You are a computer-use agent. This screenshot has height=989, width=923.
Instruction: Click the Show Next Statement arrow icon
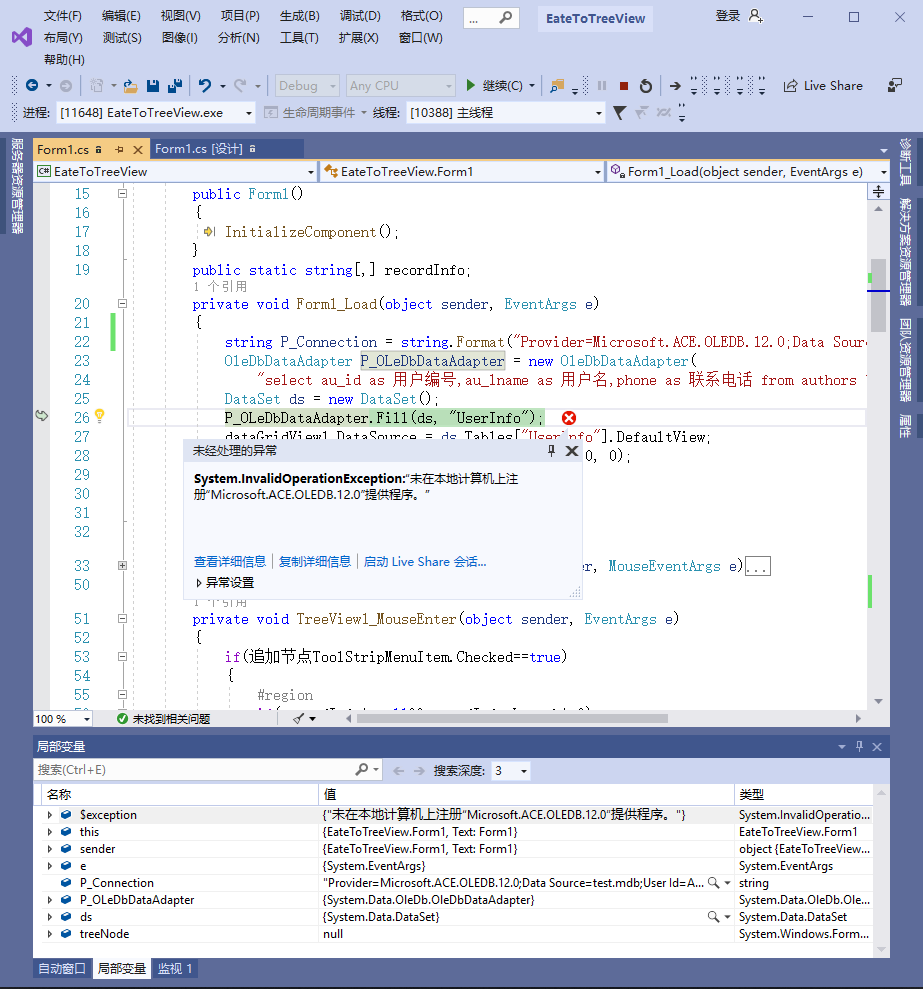(675, 86)
